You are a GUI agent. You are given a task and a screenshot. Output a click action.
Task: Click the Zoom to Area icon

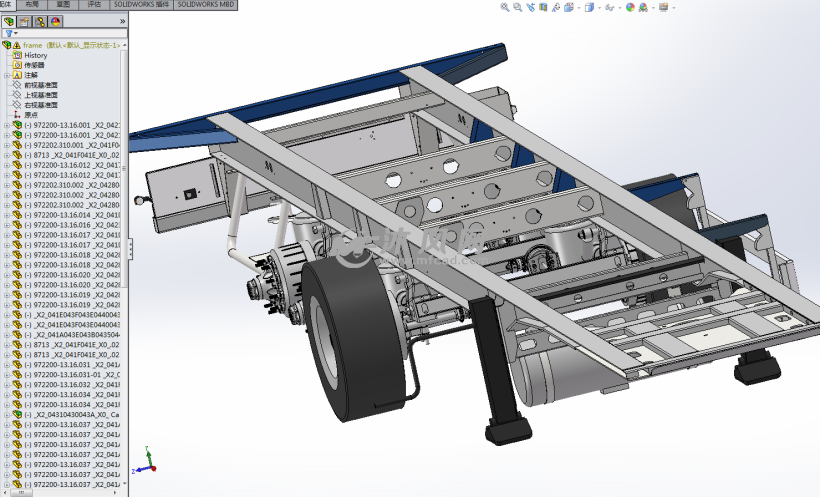click(x=517, y=7)
